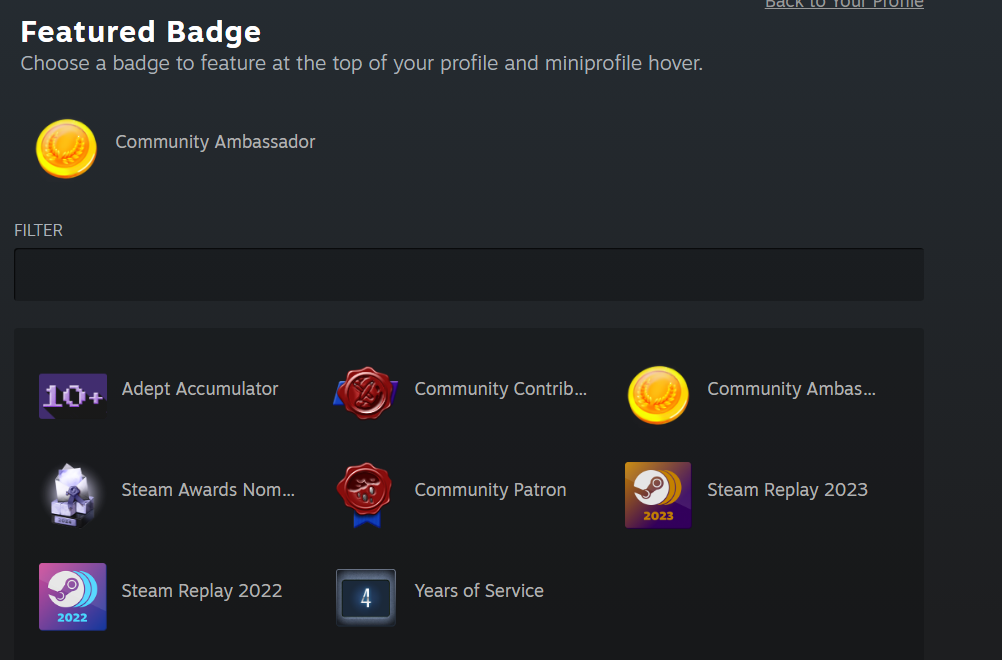Click the currently featured gold coin badge icon
The height and width of the screenshot is (660, 1002).
click(66, 148)
